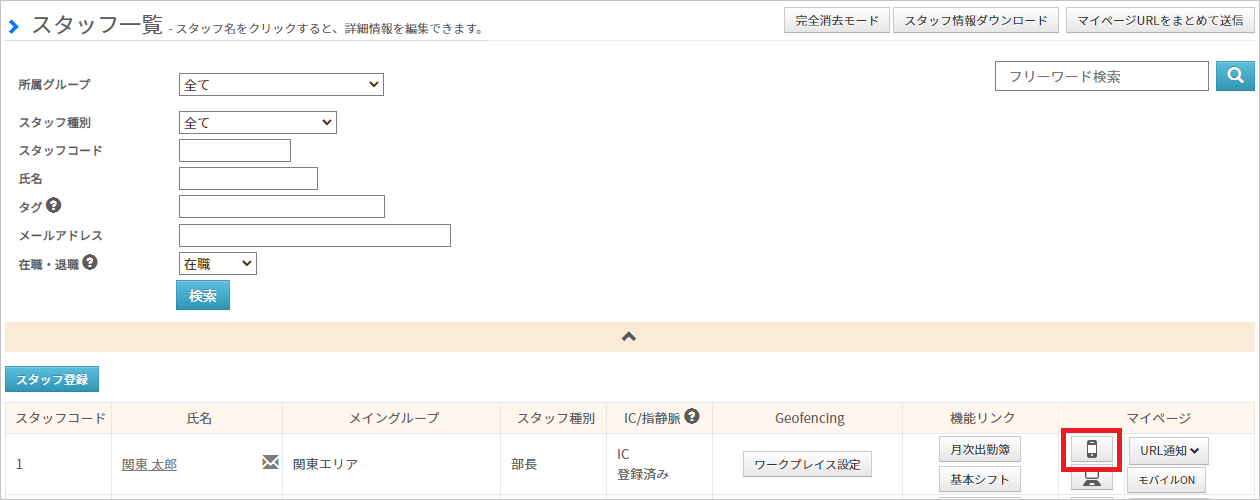Focus the フリーワード検索 input field
Screen dimensions: 1260x500
pyautogui.click(x=1102, y=76)
